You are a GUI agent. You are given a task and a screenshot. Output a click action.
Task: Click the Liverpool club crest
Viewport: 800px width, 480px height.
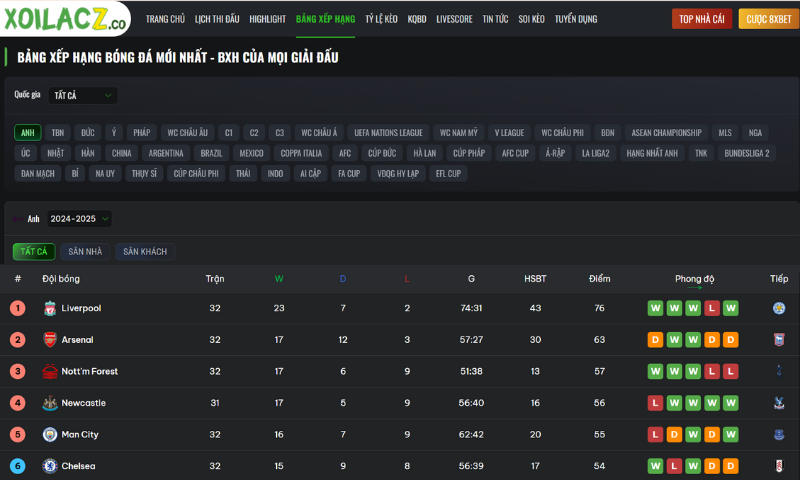[49, 308]
